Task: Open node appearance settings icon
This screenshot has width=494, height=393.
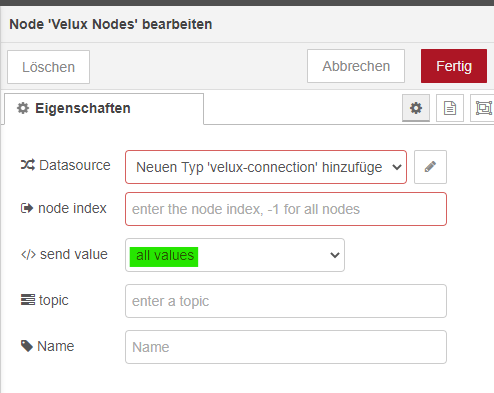Action: pos(483,108)
